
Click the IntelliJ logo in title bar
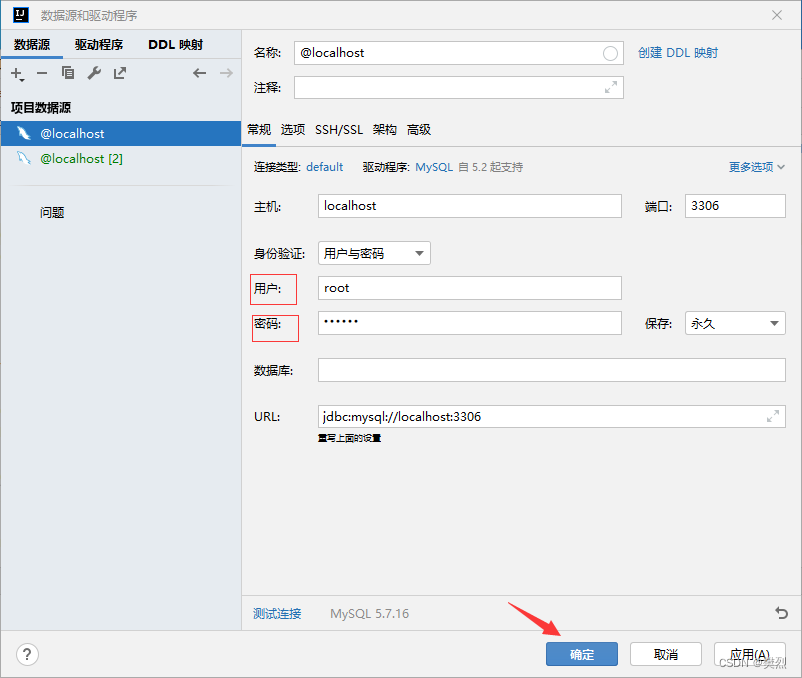pos(21,15)
